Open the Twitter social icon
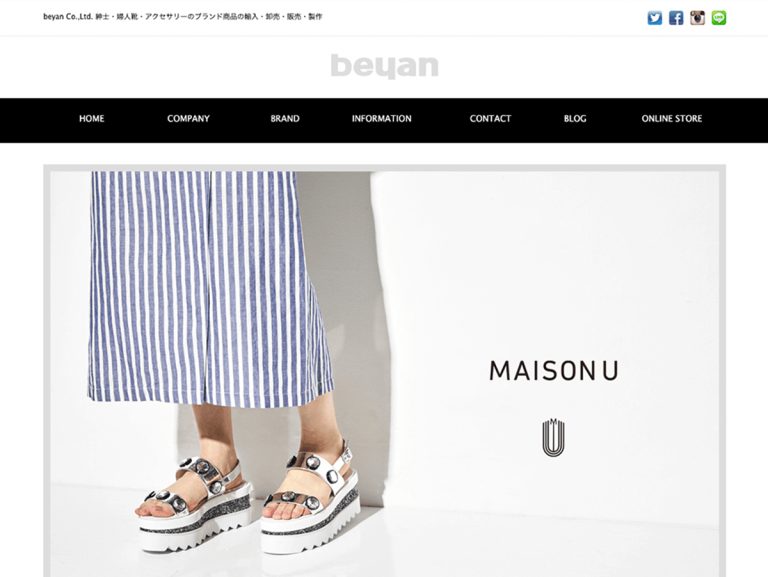Image resolution: width=768 pixels, height=577 pixels. [654, 18]
